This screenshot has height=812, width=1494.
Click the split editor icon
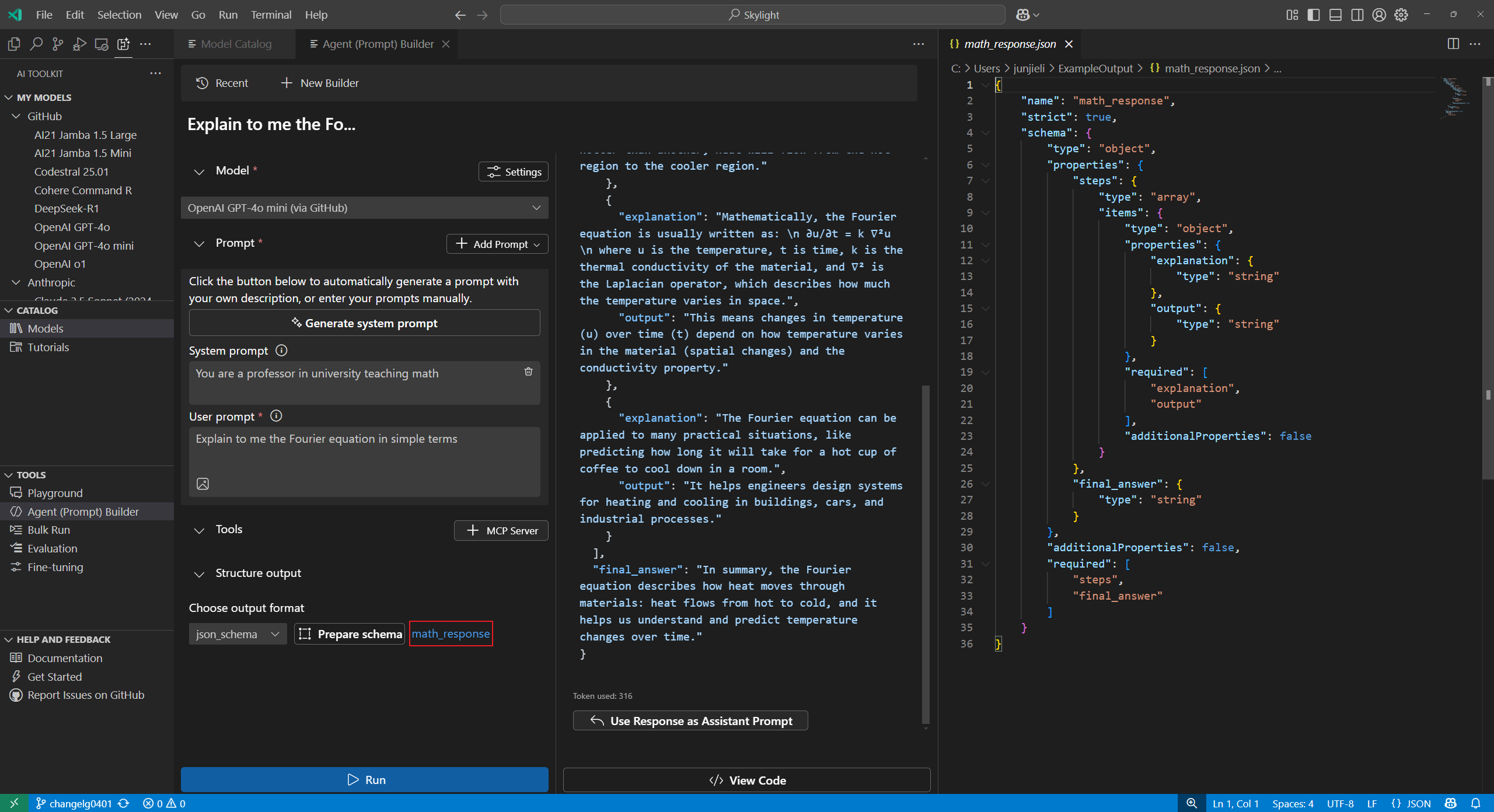tap(1453, 44)
